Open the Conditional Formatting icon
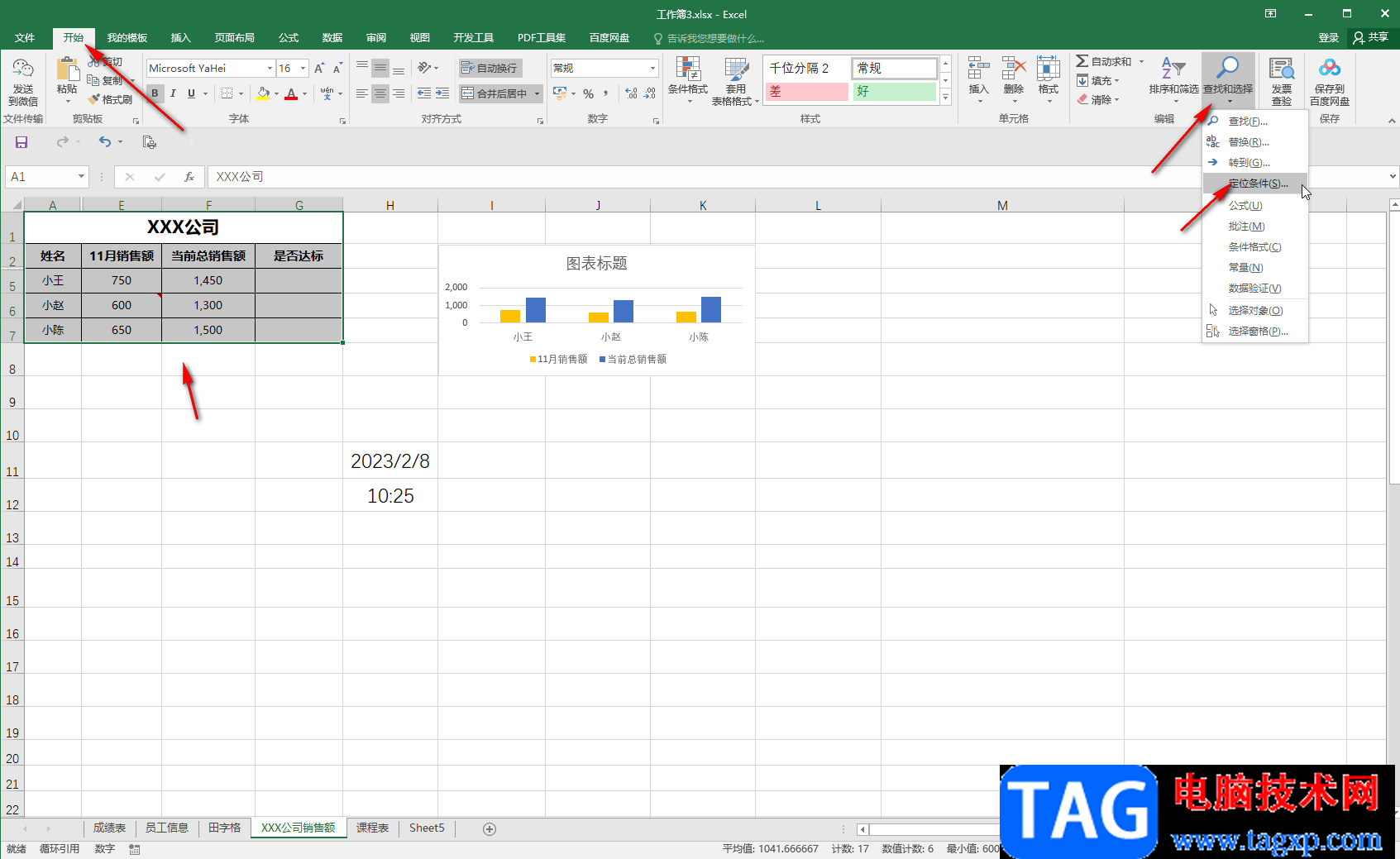1400x859 pixels. click(x=688, y=69)
